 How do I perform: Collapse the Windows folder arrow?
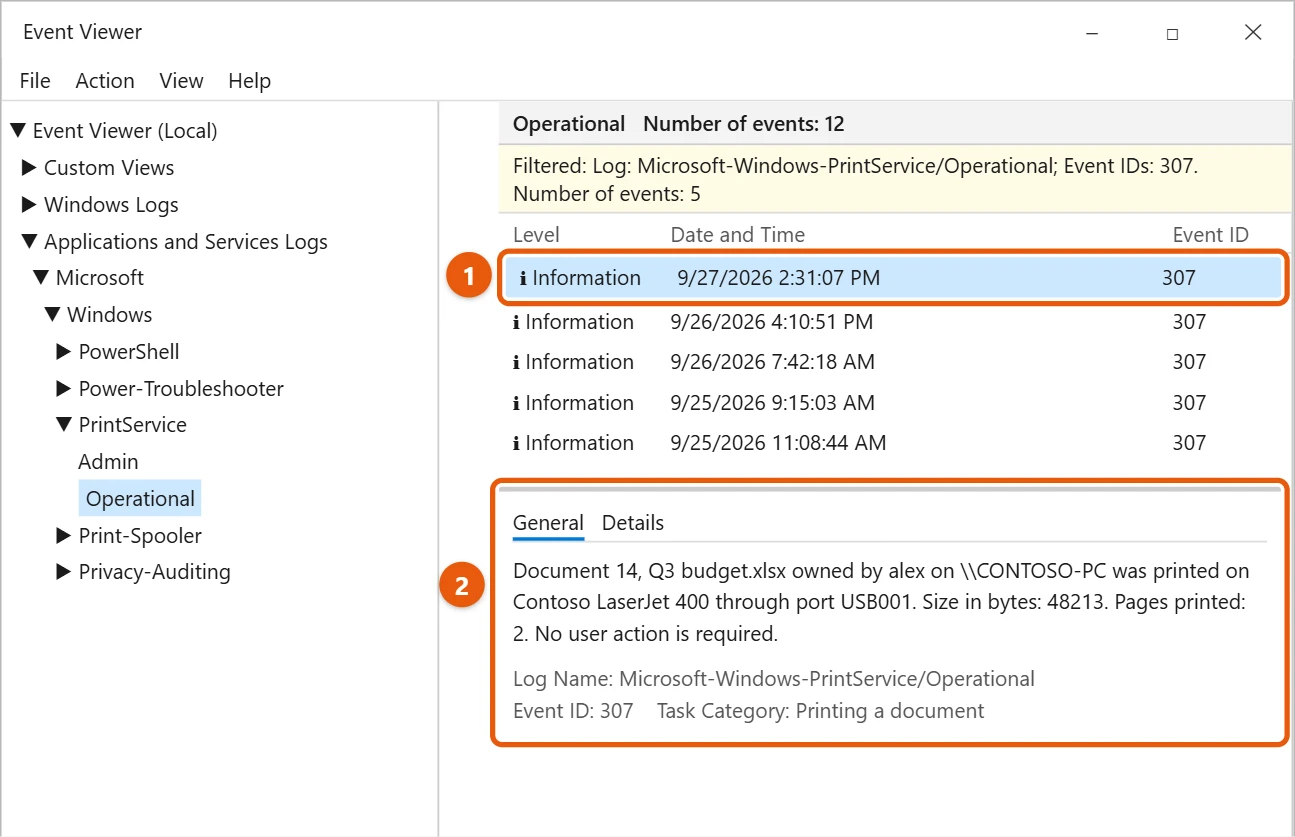(x=53, y=315)
